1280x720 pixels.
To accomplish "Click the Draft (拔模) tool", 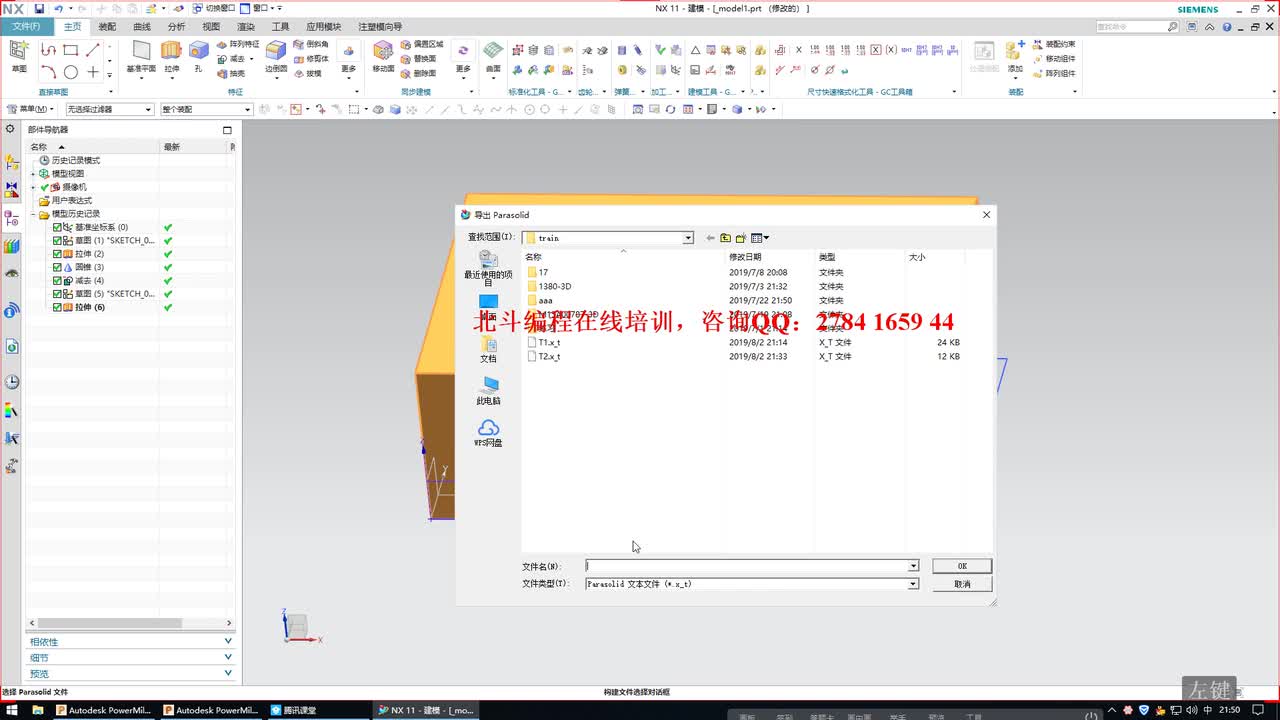I will point(307,73).
